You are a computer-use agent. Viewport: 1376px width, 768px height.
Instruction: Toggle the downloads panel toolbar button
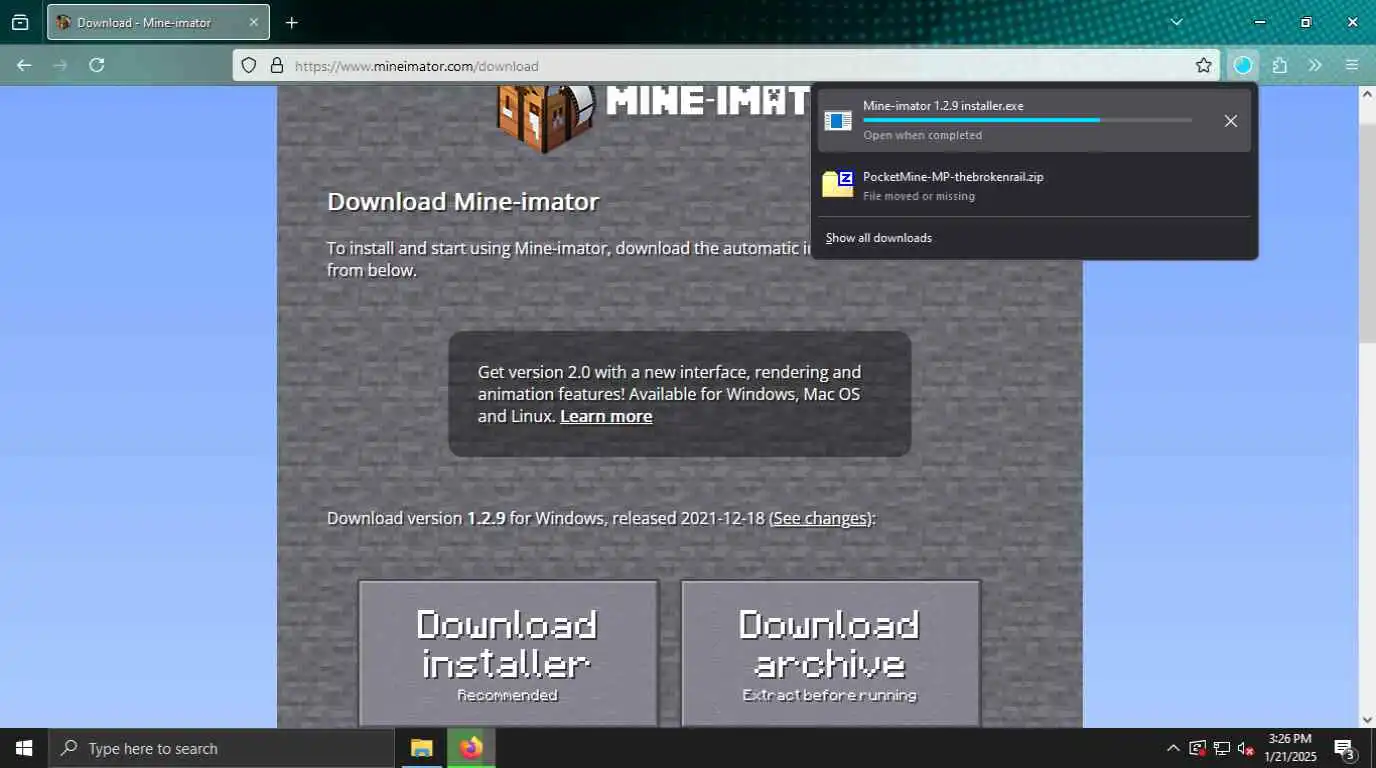(x=1243, y=65)
